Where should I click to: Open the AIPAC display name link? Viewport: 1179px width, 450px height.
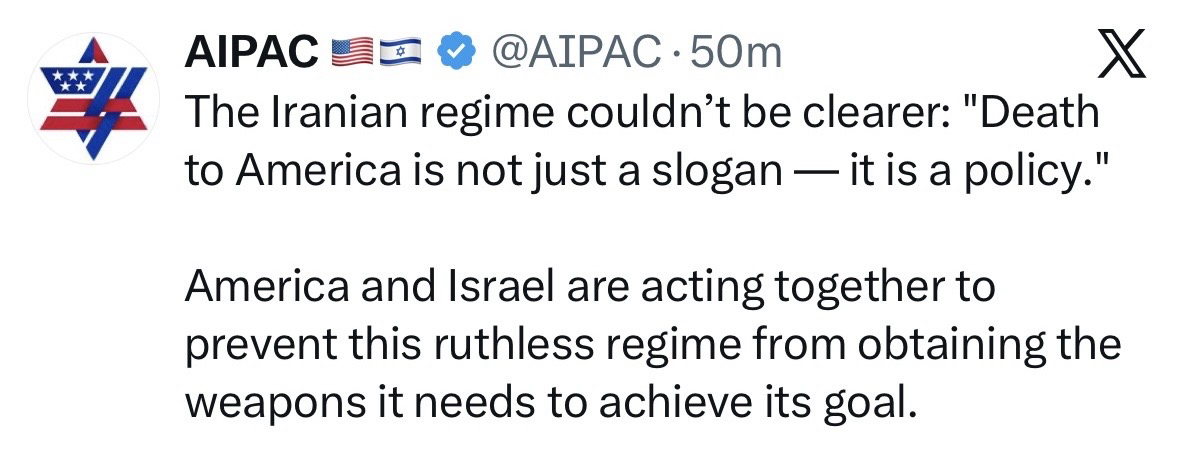pyautogui.click(x=250, y=51)
